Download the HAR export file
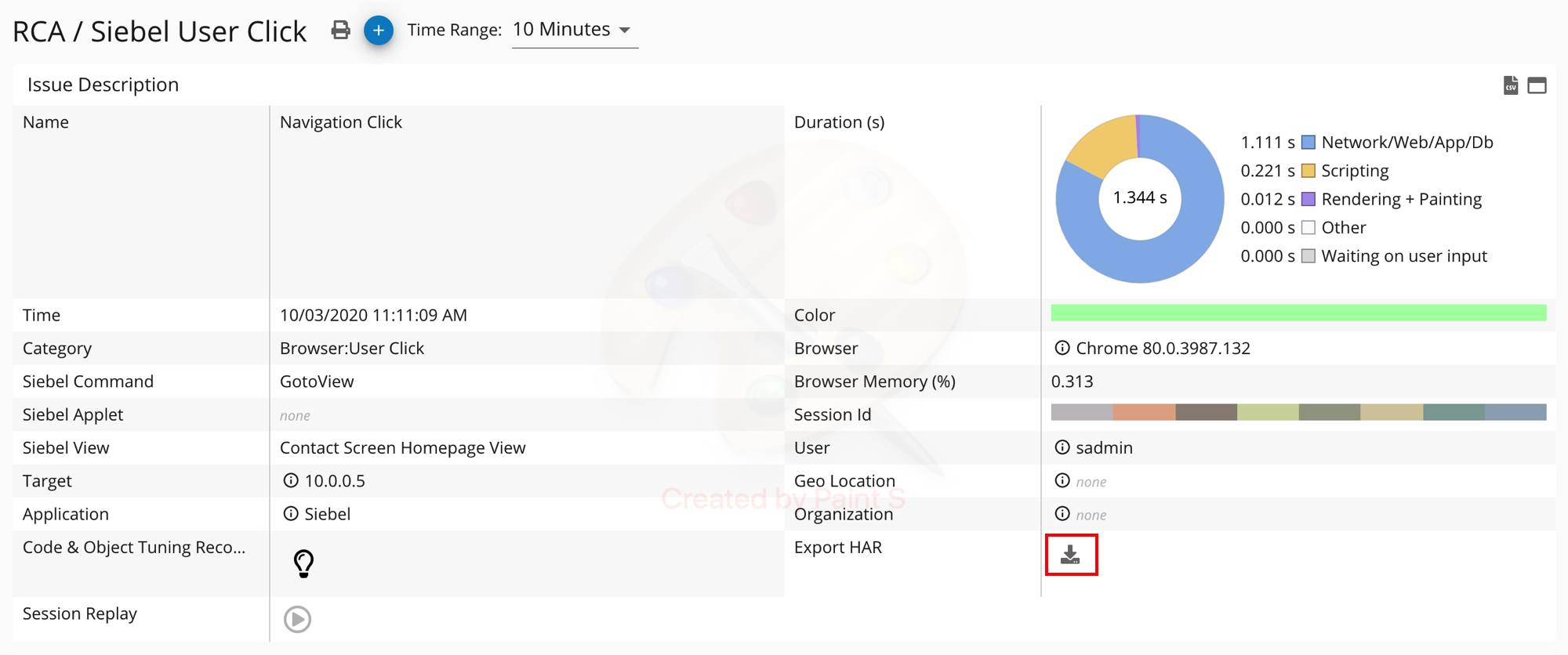Viewport: 1568px width, 655px height. (1070, 555)
